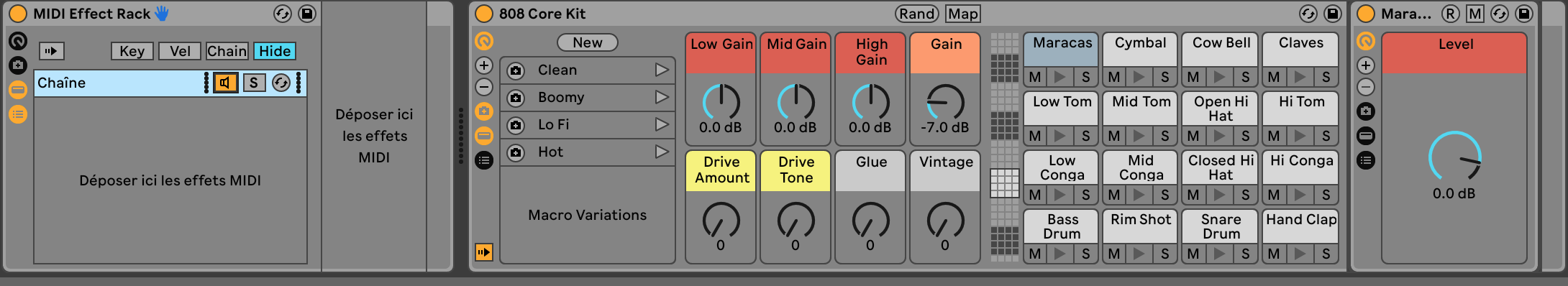
Task: Click hot-swap icon of MIDI Effect Rack
Action: point(283,14)
